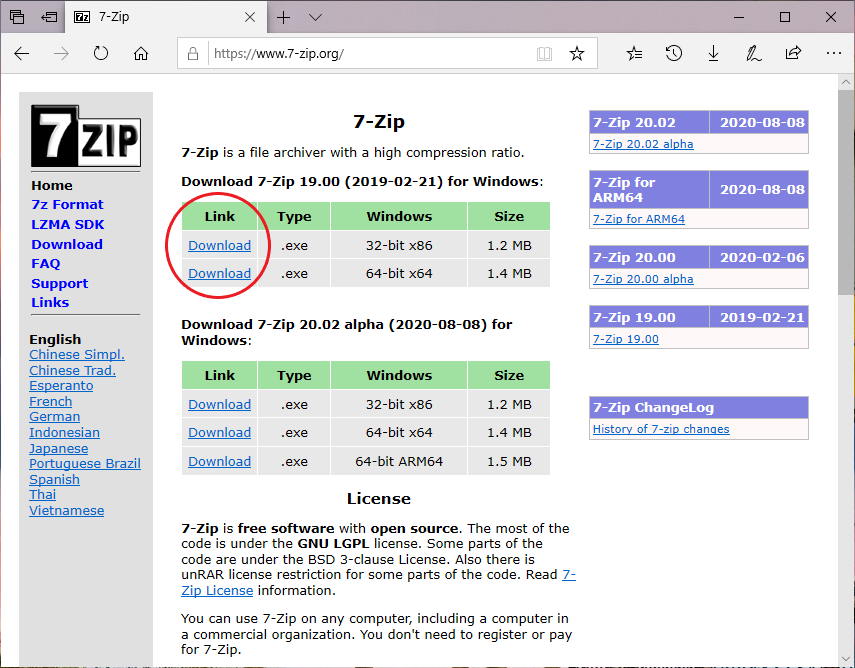Viewport: 855px width, 668px height.
Task: Switch language to Chinese Trad.
Action: click(73, 370)
